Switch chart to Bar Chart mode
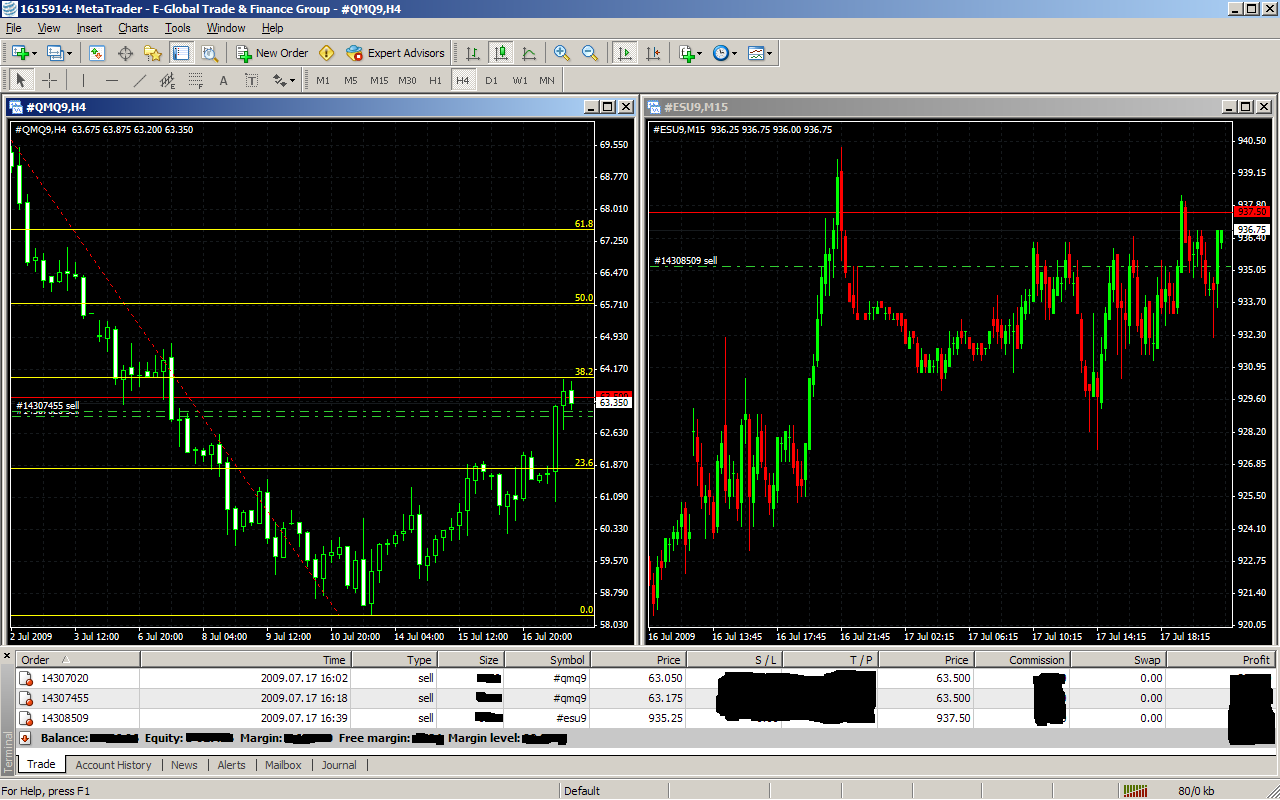Screen dimensions: 1280x800 pyautogui.click(x=473, y=53)
